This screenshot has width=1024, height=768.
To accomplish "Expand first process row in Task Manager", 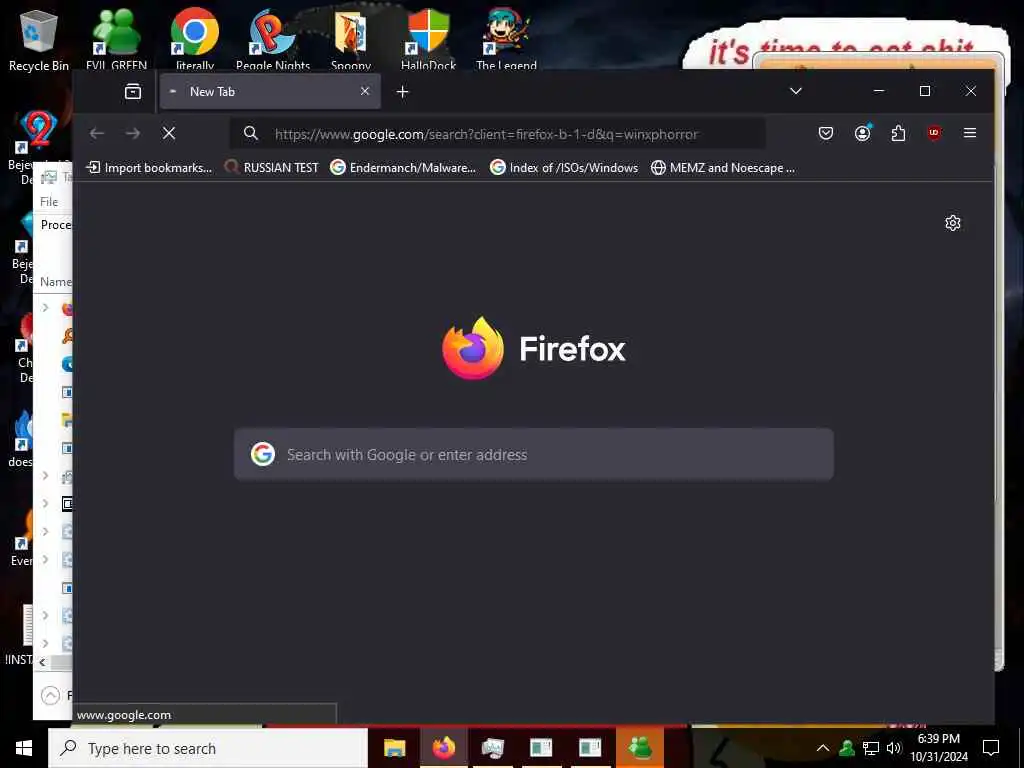I will [46, 308].
